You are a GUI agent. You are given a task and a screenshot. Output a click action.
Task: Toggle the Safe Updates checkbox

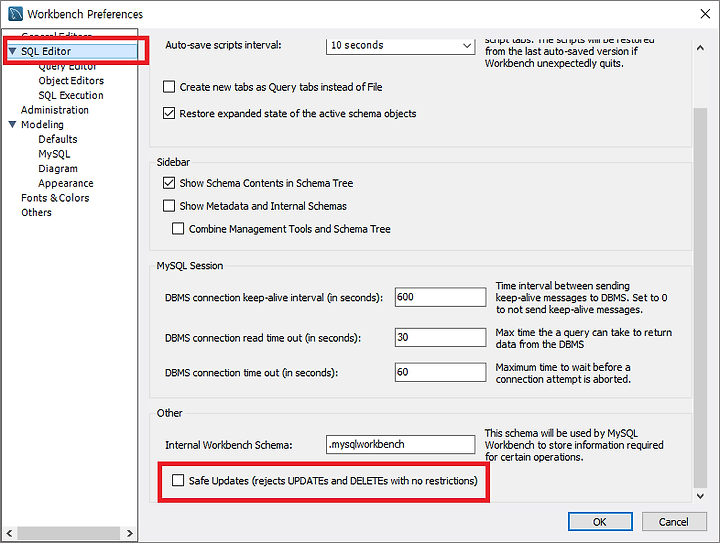pyautogui.click(x=178, y=480)
